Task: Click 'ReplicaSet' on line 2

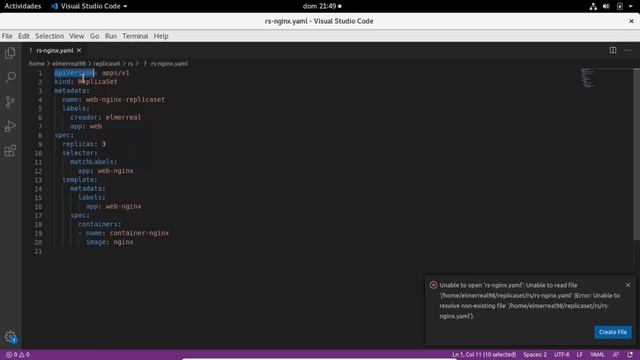Action: click(98, 82)
